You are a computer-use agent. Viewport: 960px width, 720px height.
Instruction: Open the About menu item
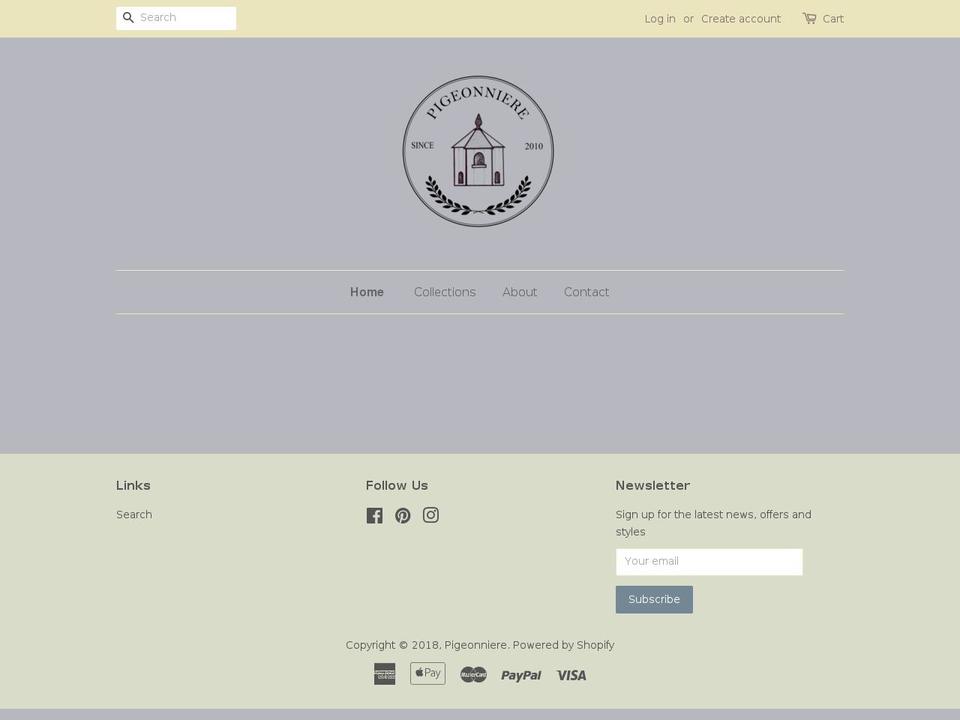520,292
